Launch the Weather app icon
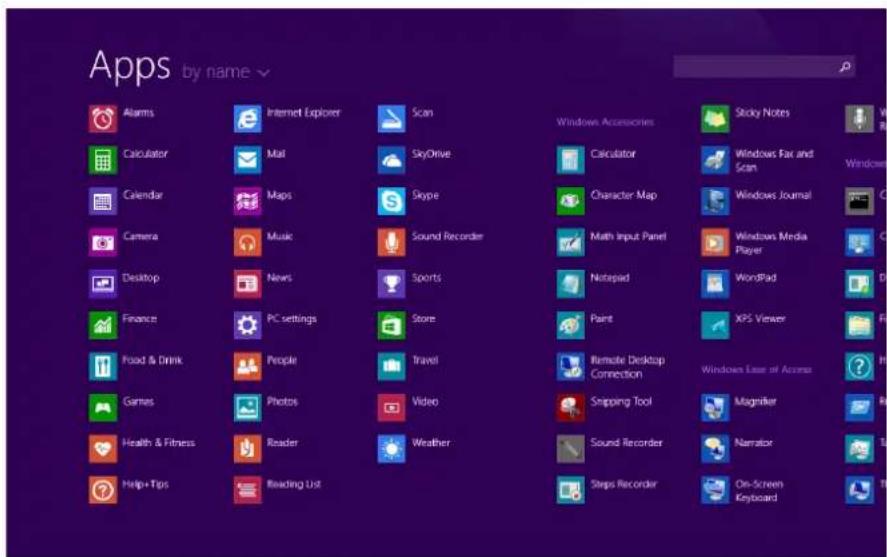Viewport: 887px width, 557px height. pyautogui.click(x=391, y=449)
